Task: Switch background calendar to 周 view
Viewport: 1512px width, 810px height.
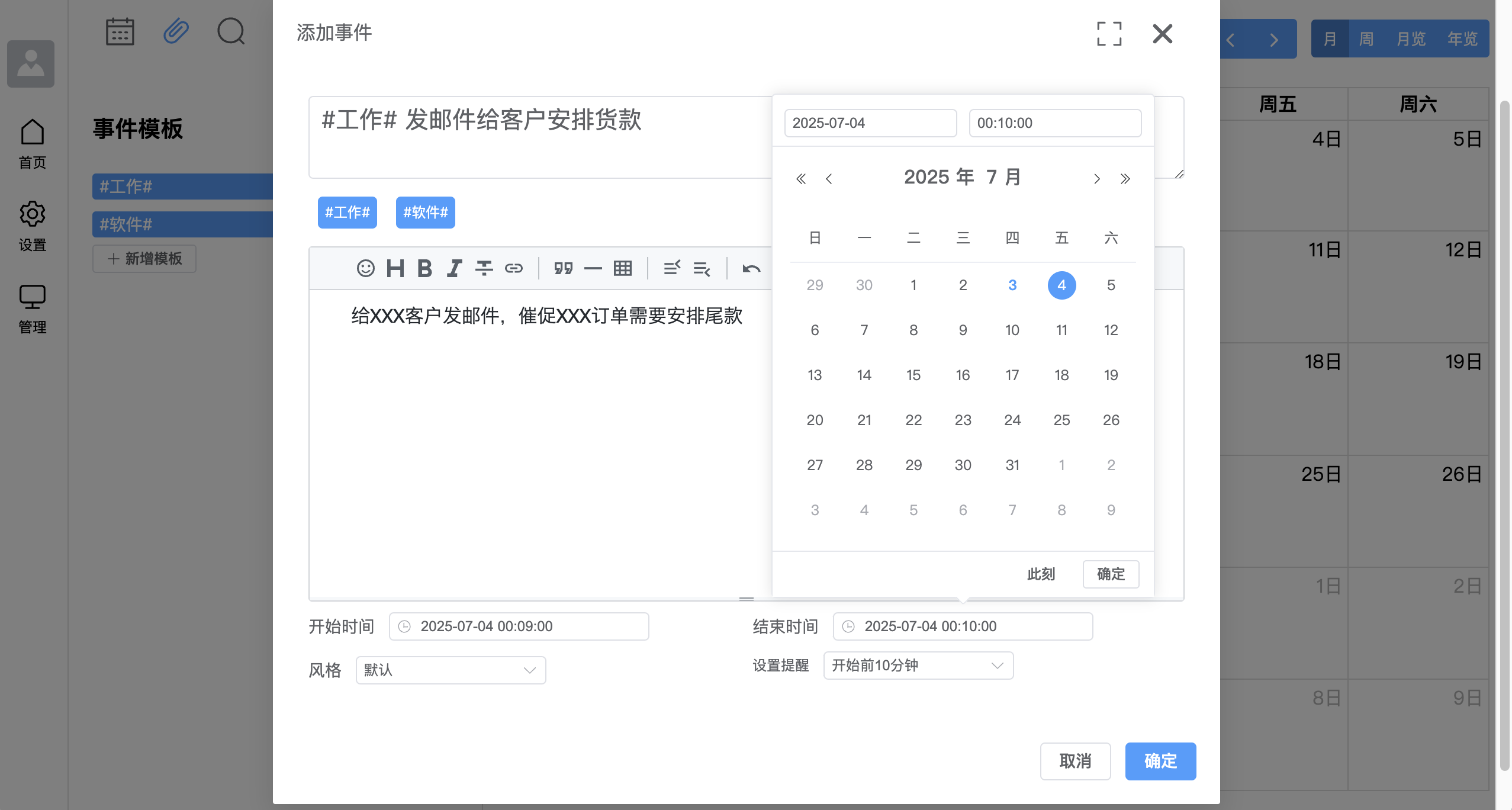Action: click(x=1366, y=39)
